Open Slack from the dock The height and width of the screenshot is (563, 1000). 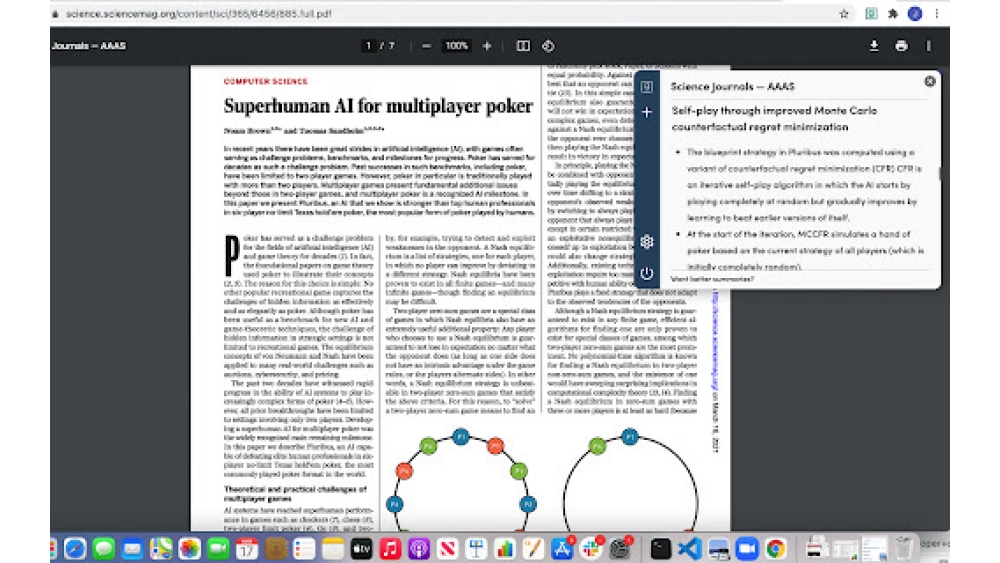click(591, 548)
